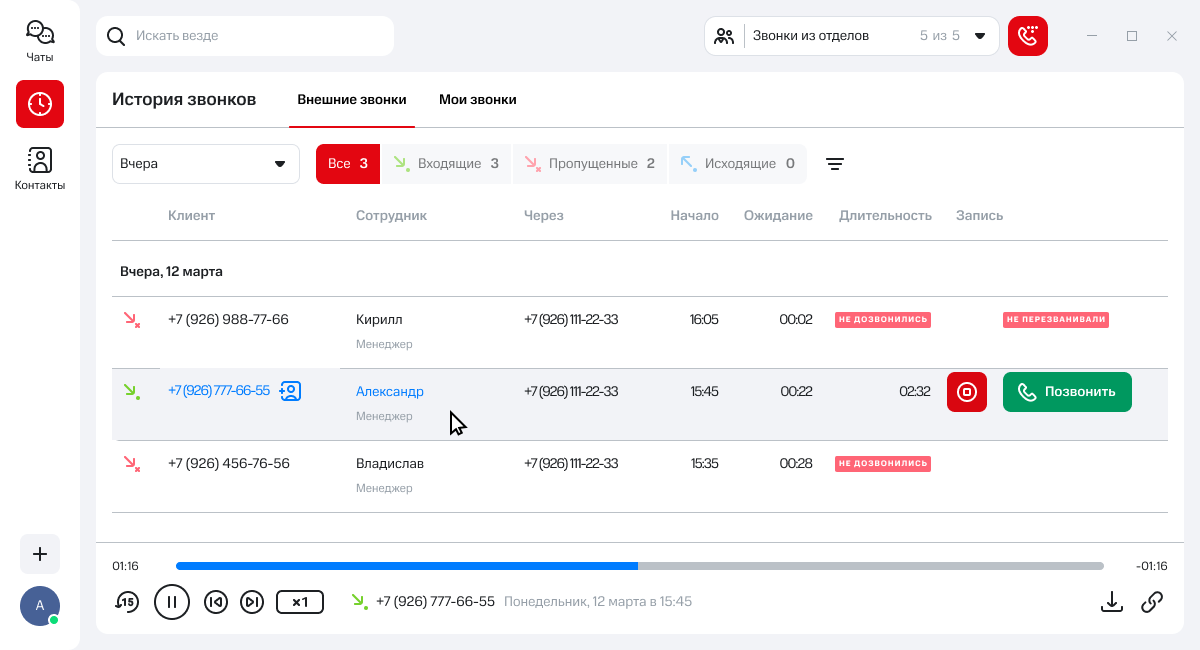1200x650 pixels.
Task: Open the Звонки из отделов dropdown
Action: point(852,36)
